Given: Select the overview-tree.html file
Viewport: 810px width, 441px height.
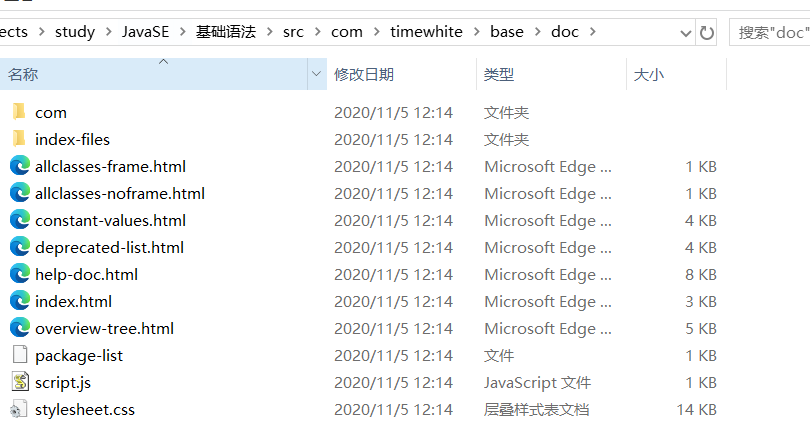Looking at the screenshot, I should 104,328.
